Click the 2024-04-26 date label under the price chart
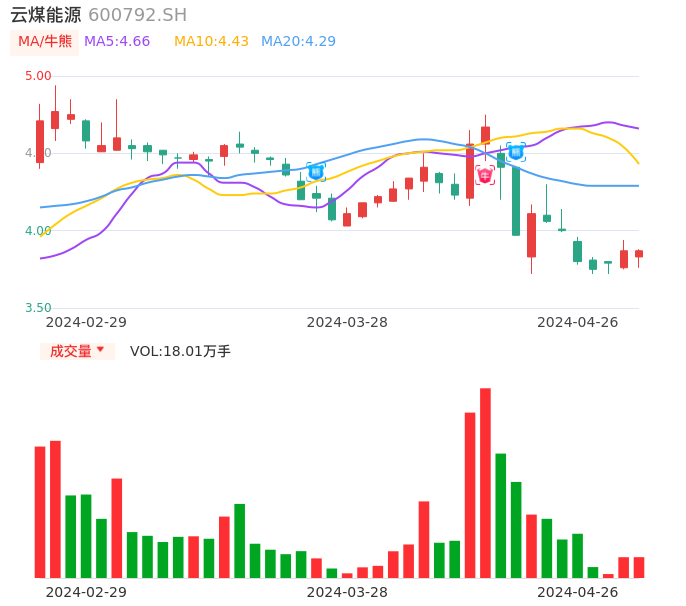 point(578,321)
